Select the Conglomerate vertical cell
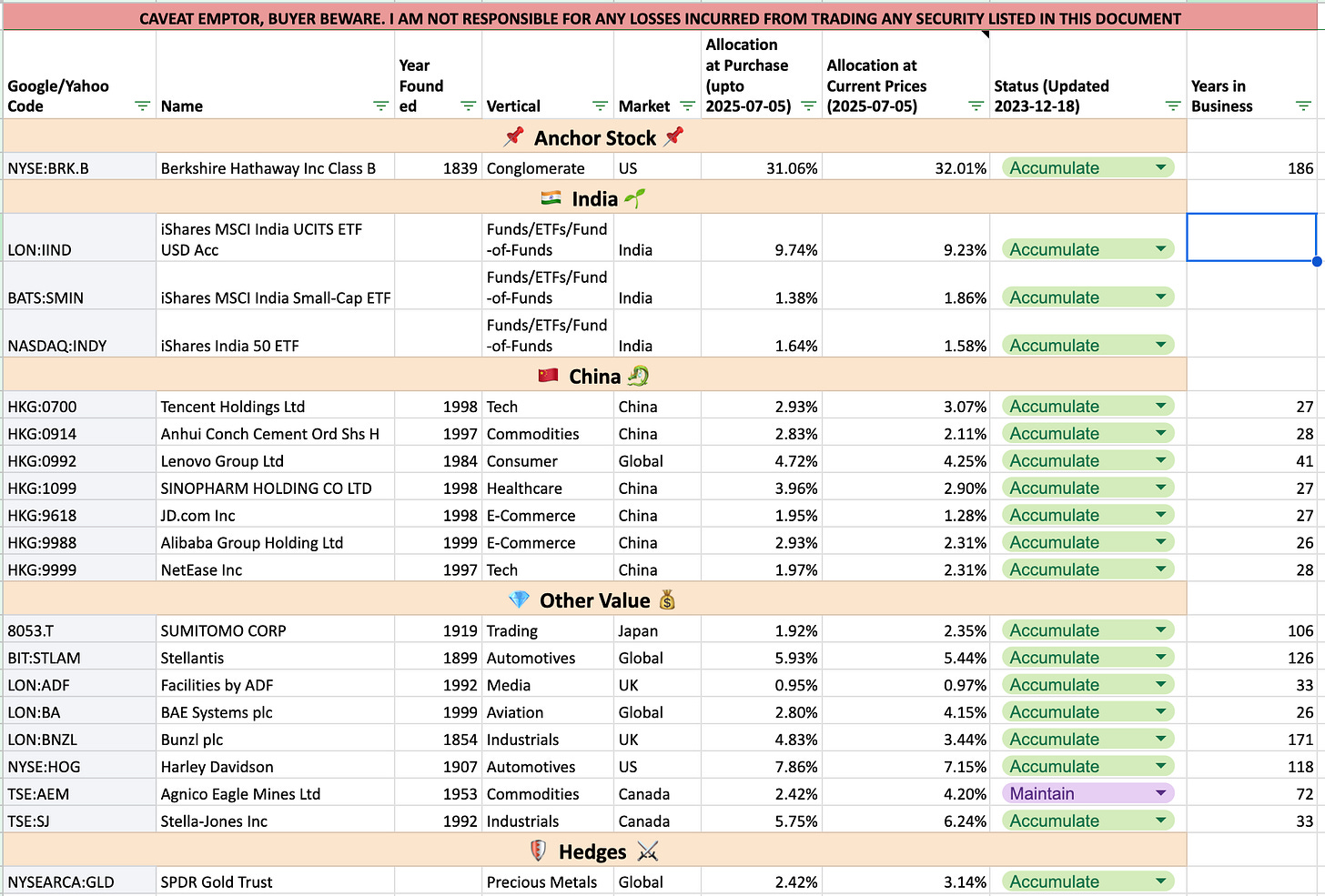The height and width of the screenshot is (896, 1325). click(x=548, y=167)
